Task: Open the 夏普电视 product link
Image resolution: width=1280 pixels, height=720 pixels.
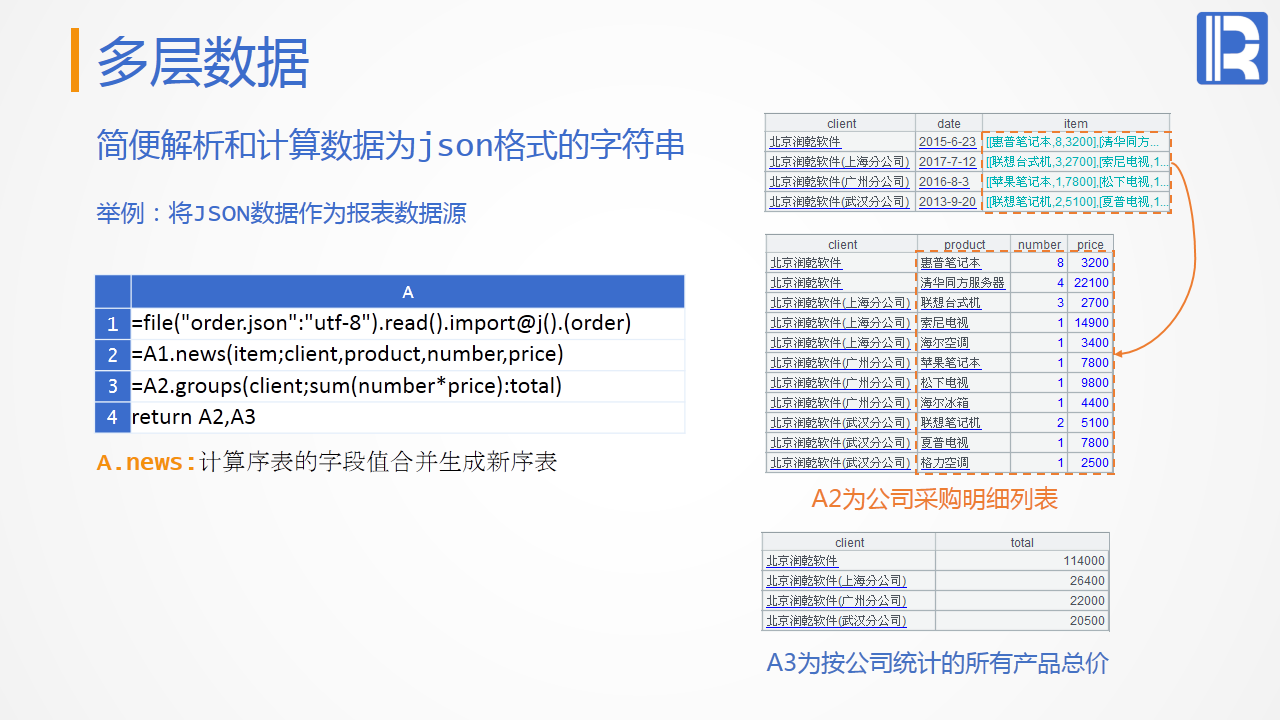Action: point(945,443)
